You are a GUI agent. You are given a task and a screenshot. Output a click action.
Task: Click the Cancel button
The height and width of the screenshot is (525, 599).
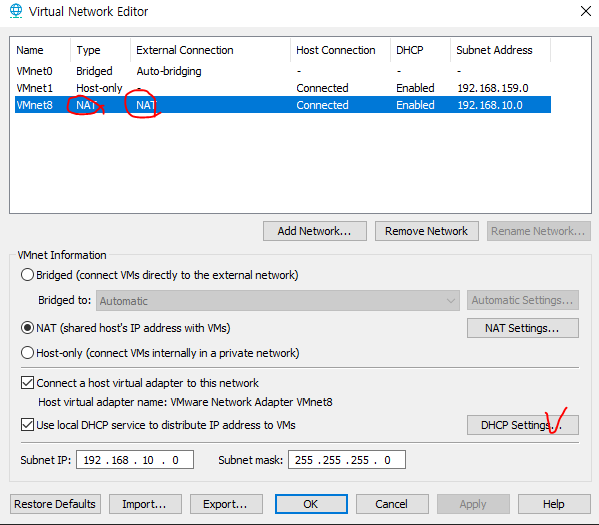(392, 504)
